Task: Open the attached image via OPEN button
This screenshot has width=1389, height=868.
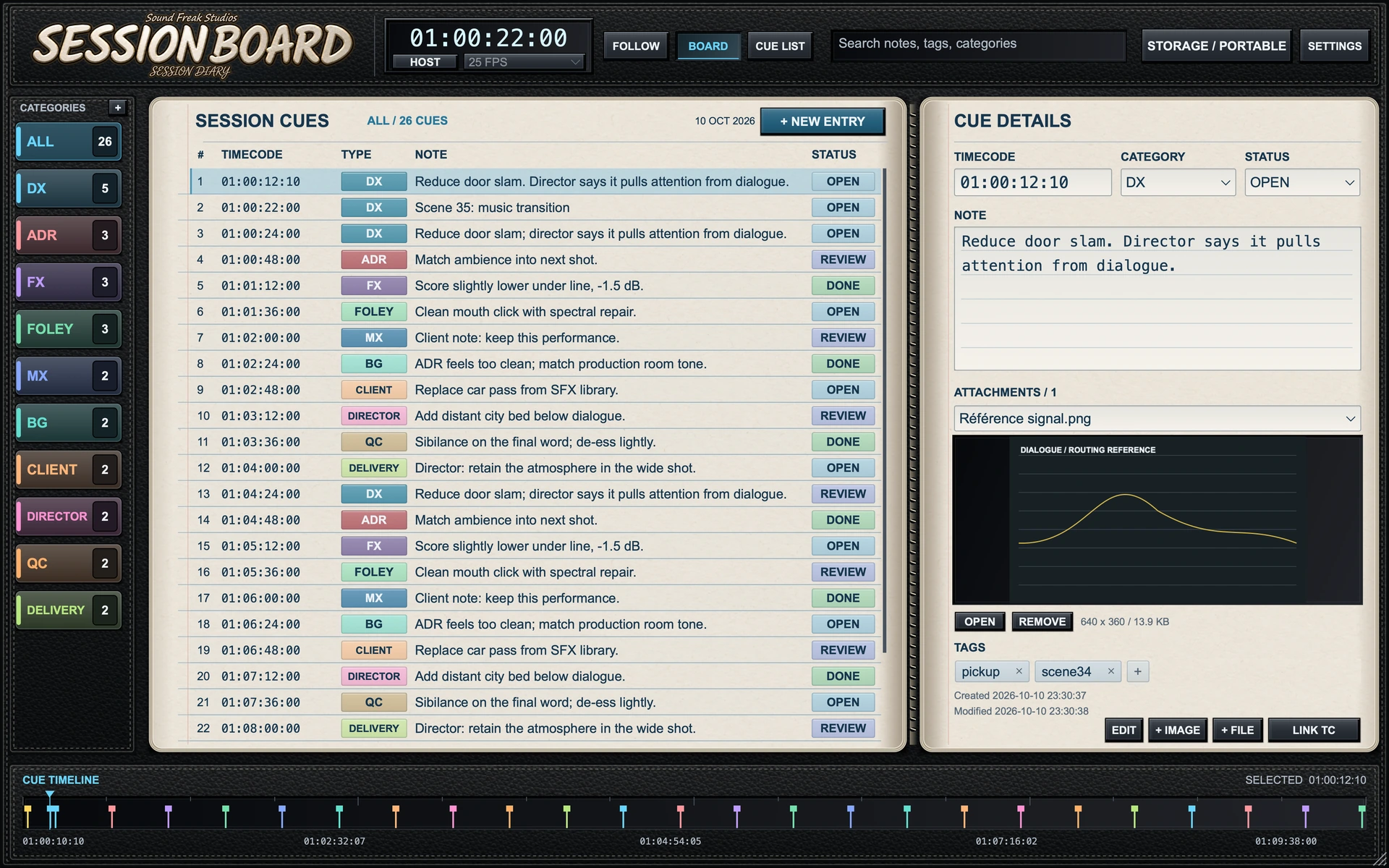Action: click(x=980, y=621)
